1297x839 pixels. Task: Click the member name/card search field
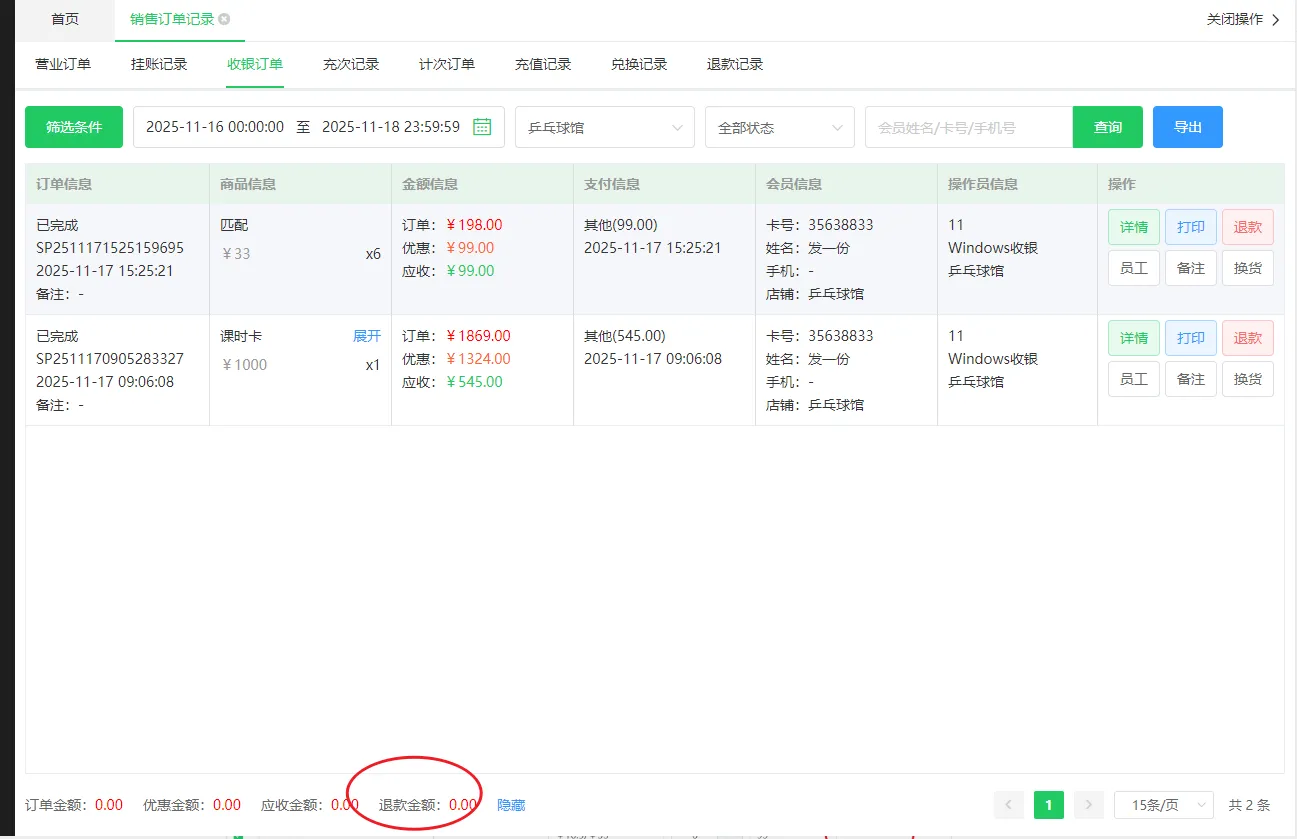pyautogui.click(x=968, y=128)
